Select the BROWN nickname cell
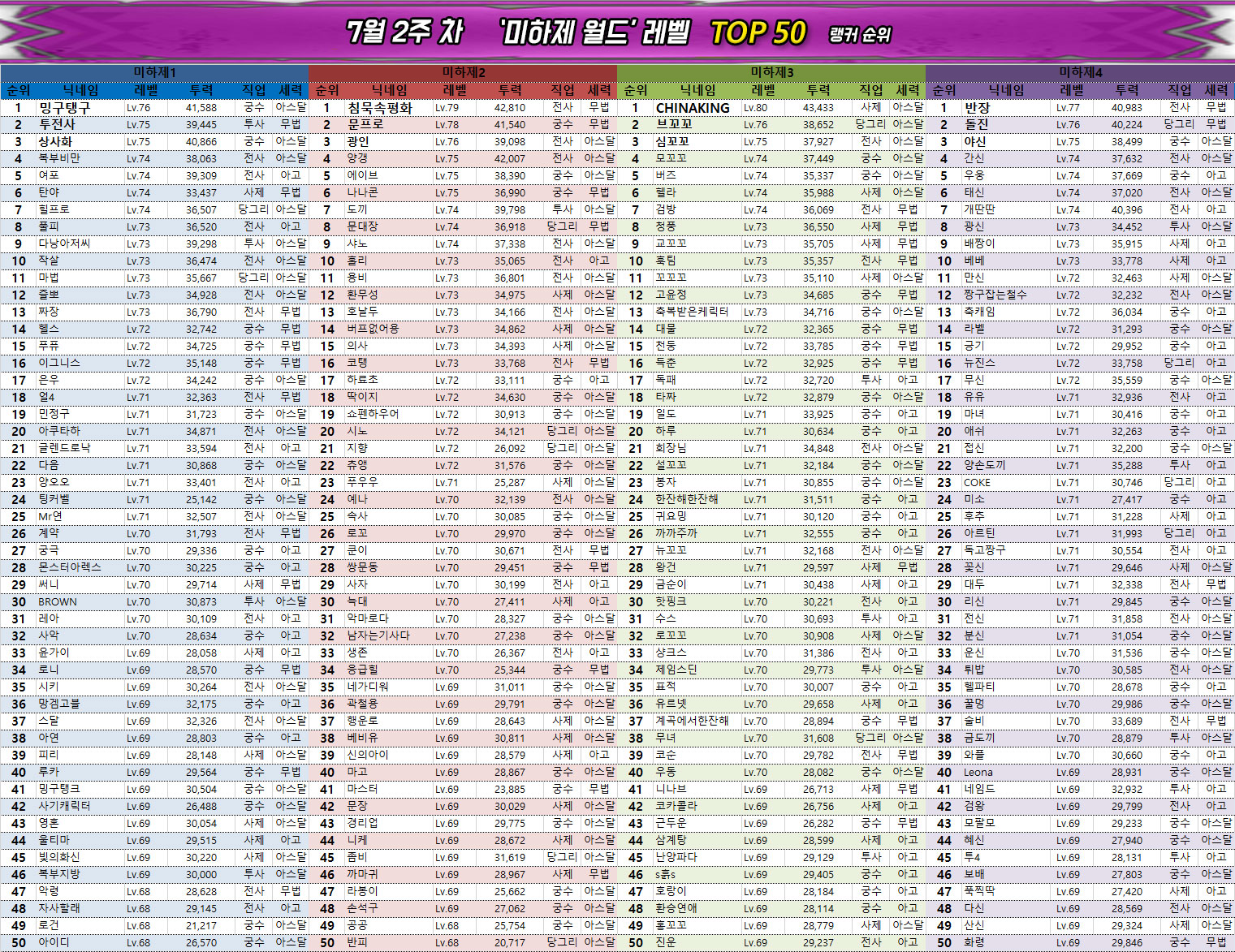1235x952 pixels. [58, 602]
